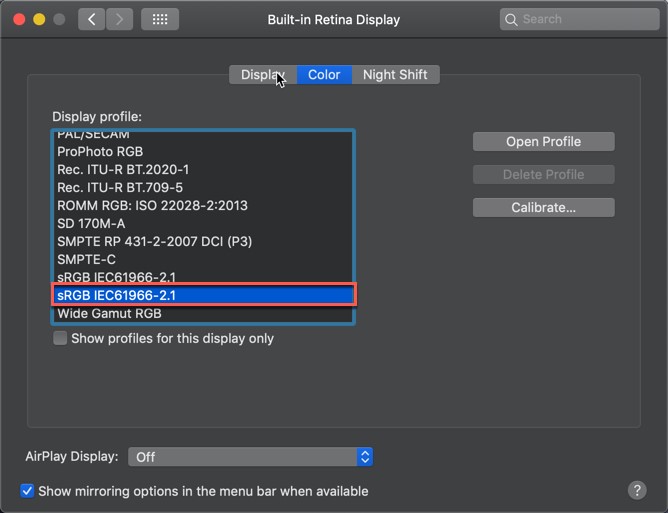Uncheck Show mirroring options in menu bar

[27, 491]
